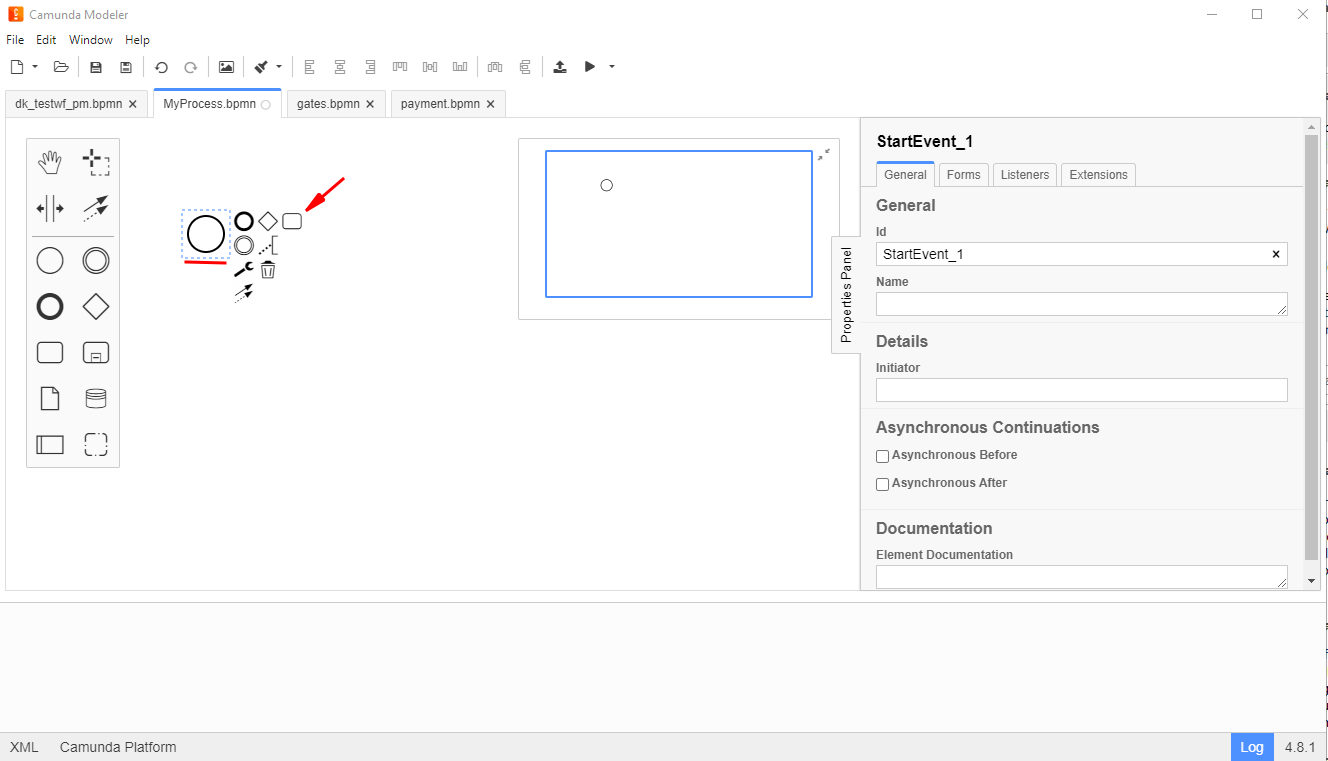
Task: Switch to the Listeners tab
Action: coord(1025,175)
